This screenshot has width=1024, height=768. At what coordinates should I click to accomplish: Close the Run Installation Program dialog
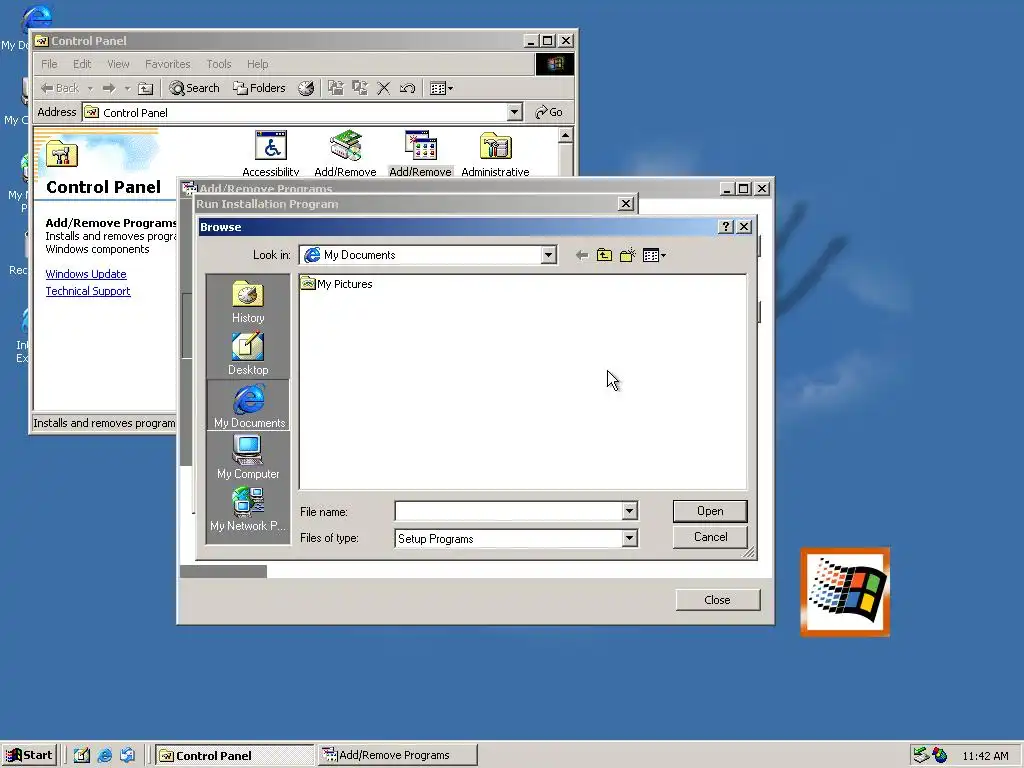(626, 204)
